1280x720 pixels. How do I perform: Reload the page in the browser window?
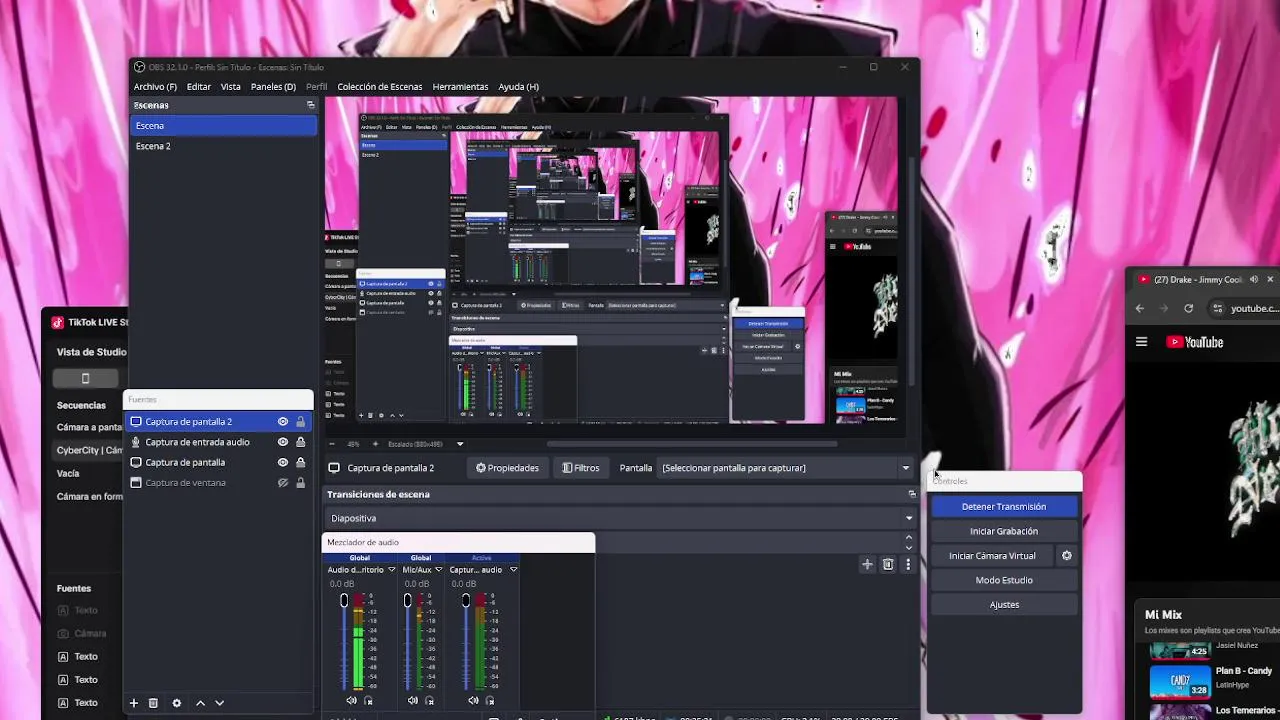1188,308
